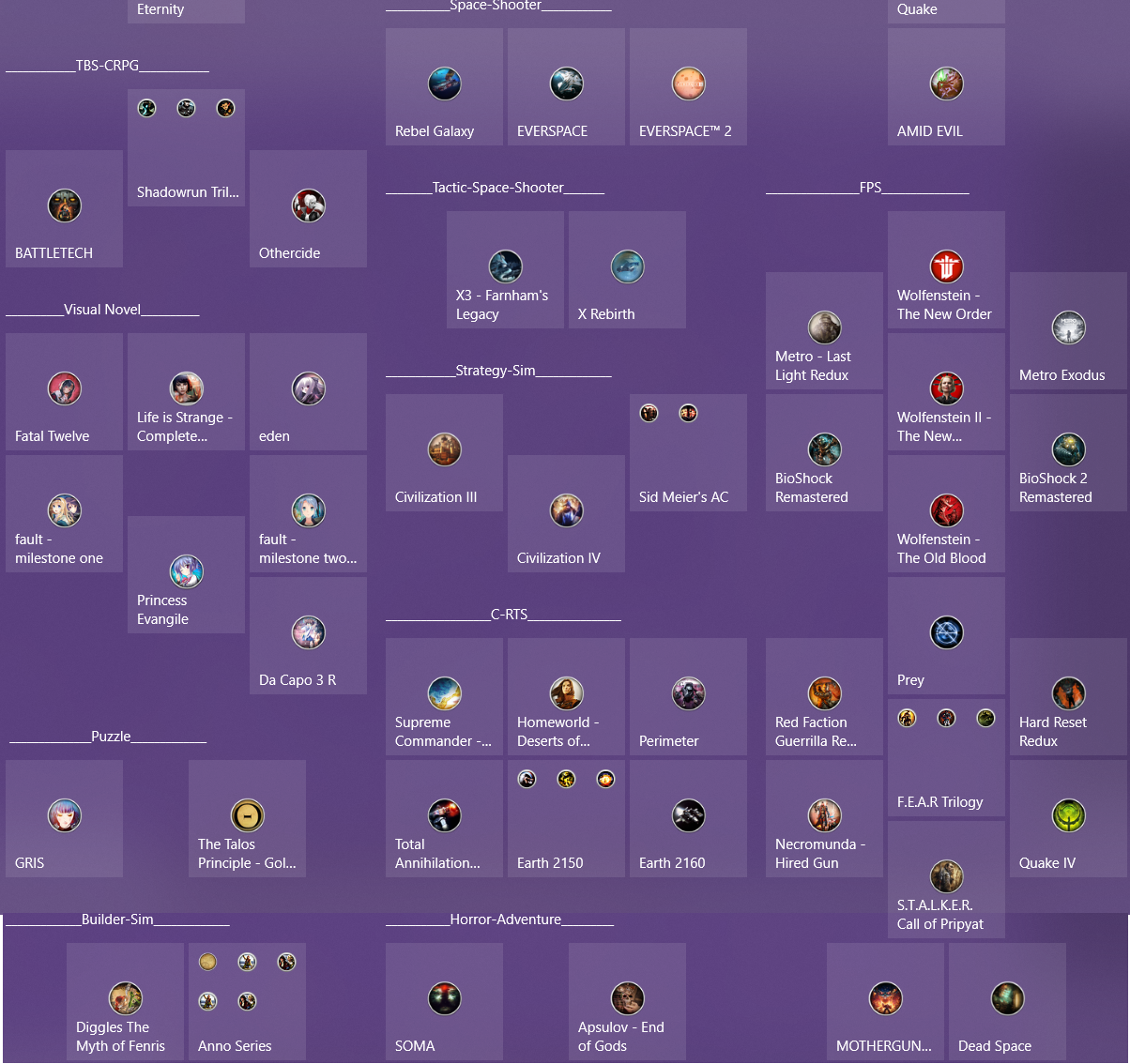Launch Othercide from its tile
This screenshot has width=1130, height=1064.
[x=308, y=208]
